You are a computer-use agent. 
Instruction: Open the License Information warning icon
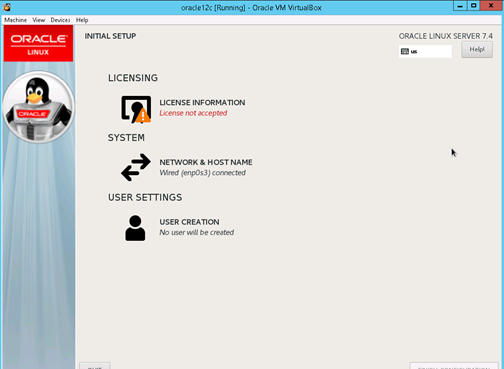click(136, 109)
